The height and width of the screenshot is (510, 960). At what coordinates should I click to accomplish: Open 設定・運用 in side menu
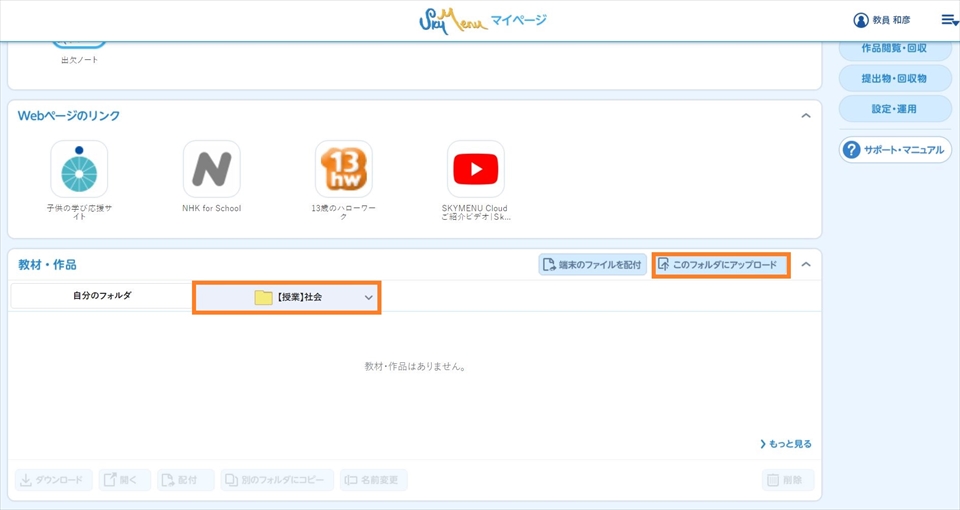coord(894,108)
